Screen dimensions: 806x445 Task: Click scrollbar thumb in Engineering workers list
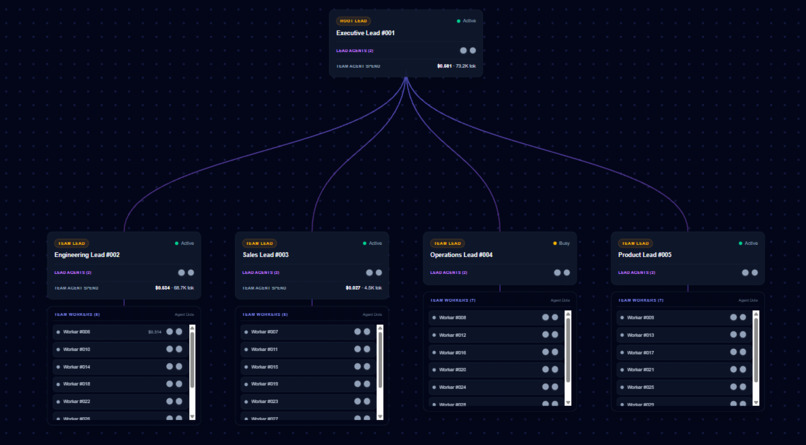(x=192, y=360)
